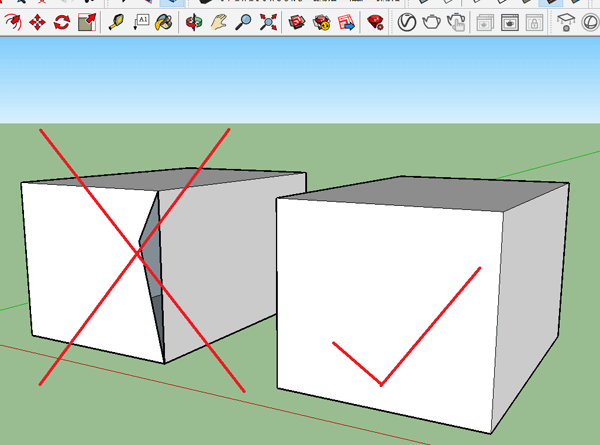600x445 pixels.
Task: Select the Tape Measure tool
Action: [116, 22]
